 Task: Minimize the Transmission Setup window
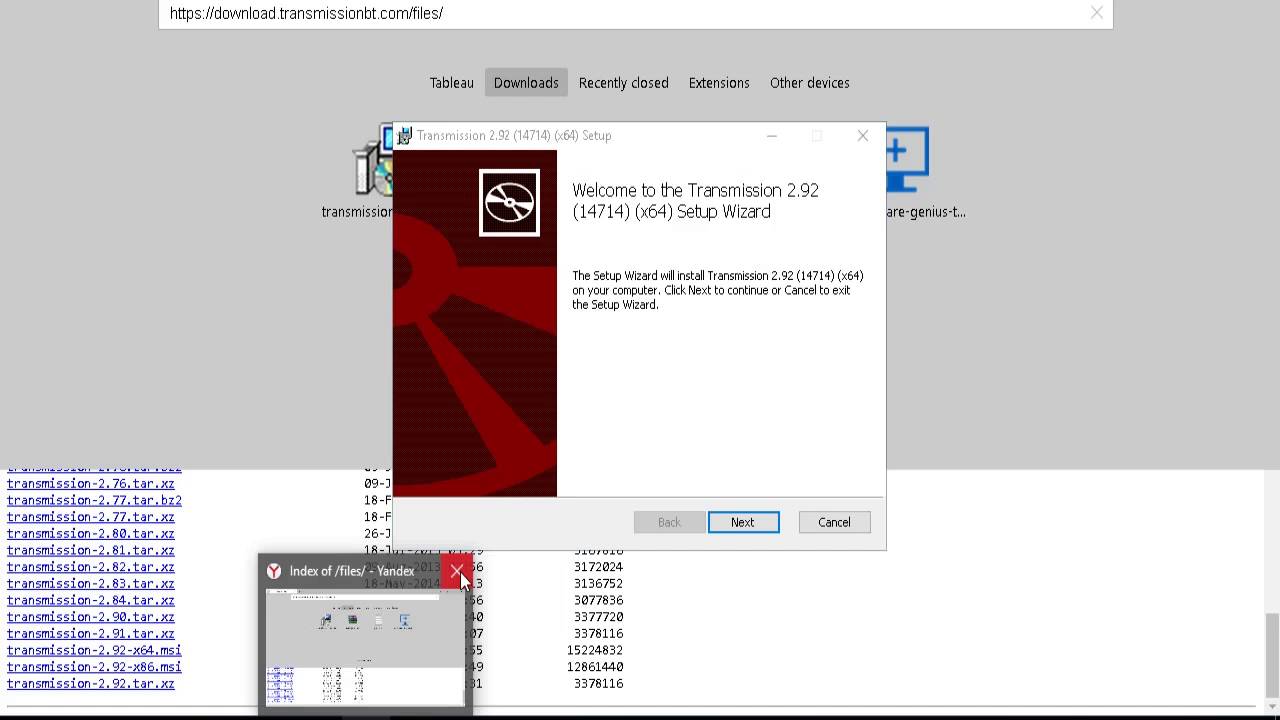[x=772, y=136]
